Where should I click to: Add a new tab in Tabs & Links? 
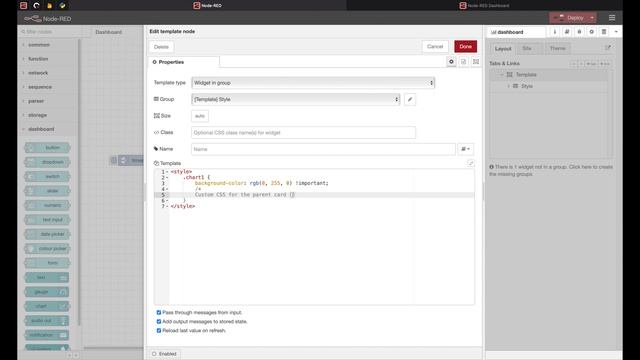(x=591, y=64)
